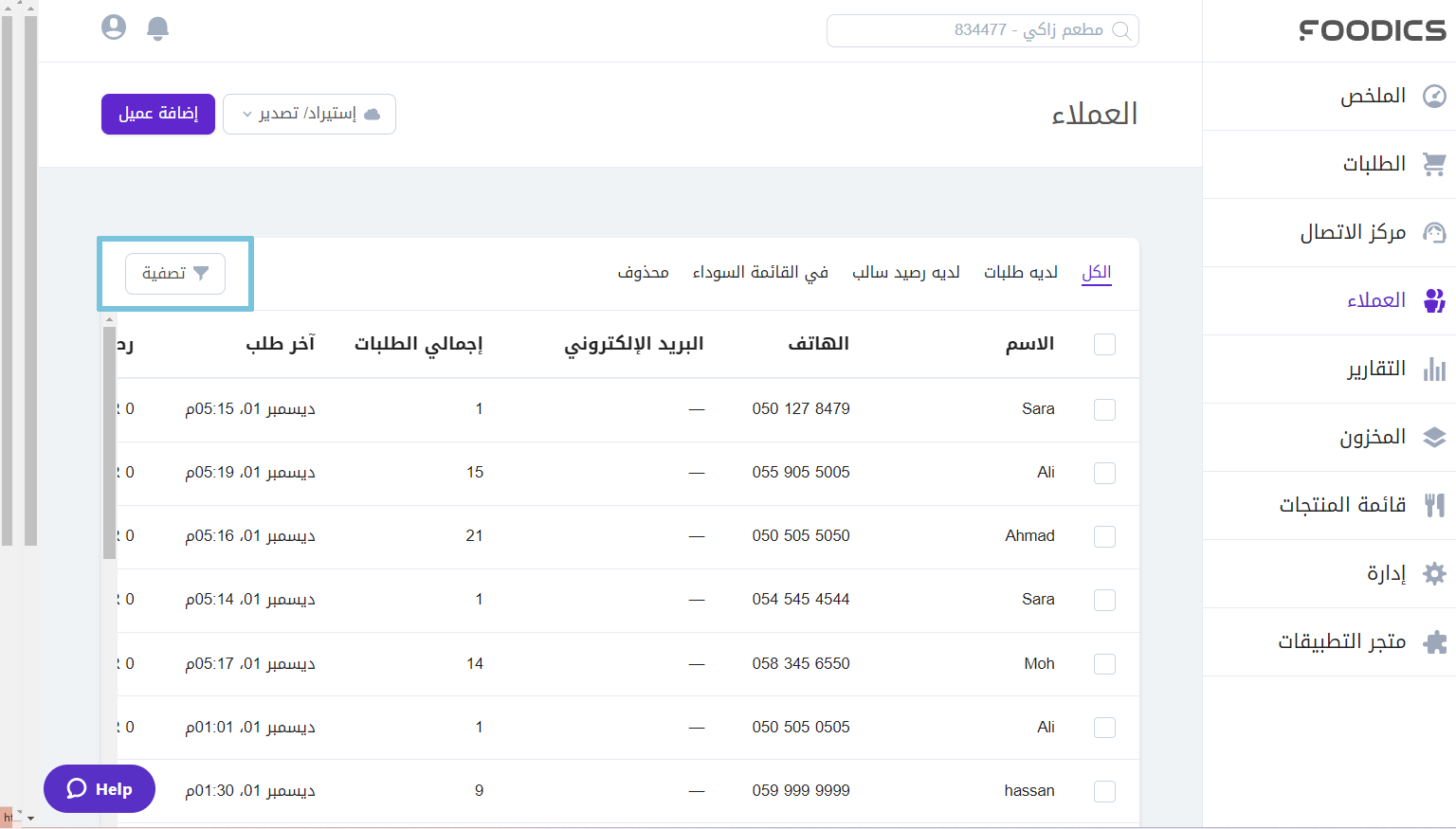Open the الملخص dashboard icon
The width and height of the screenshot is (1456, 829).
[1434, 96]
